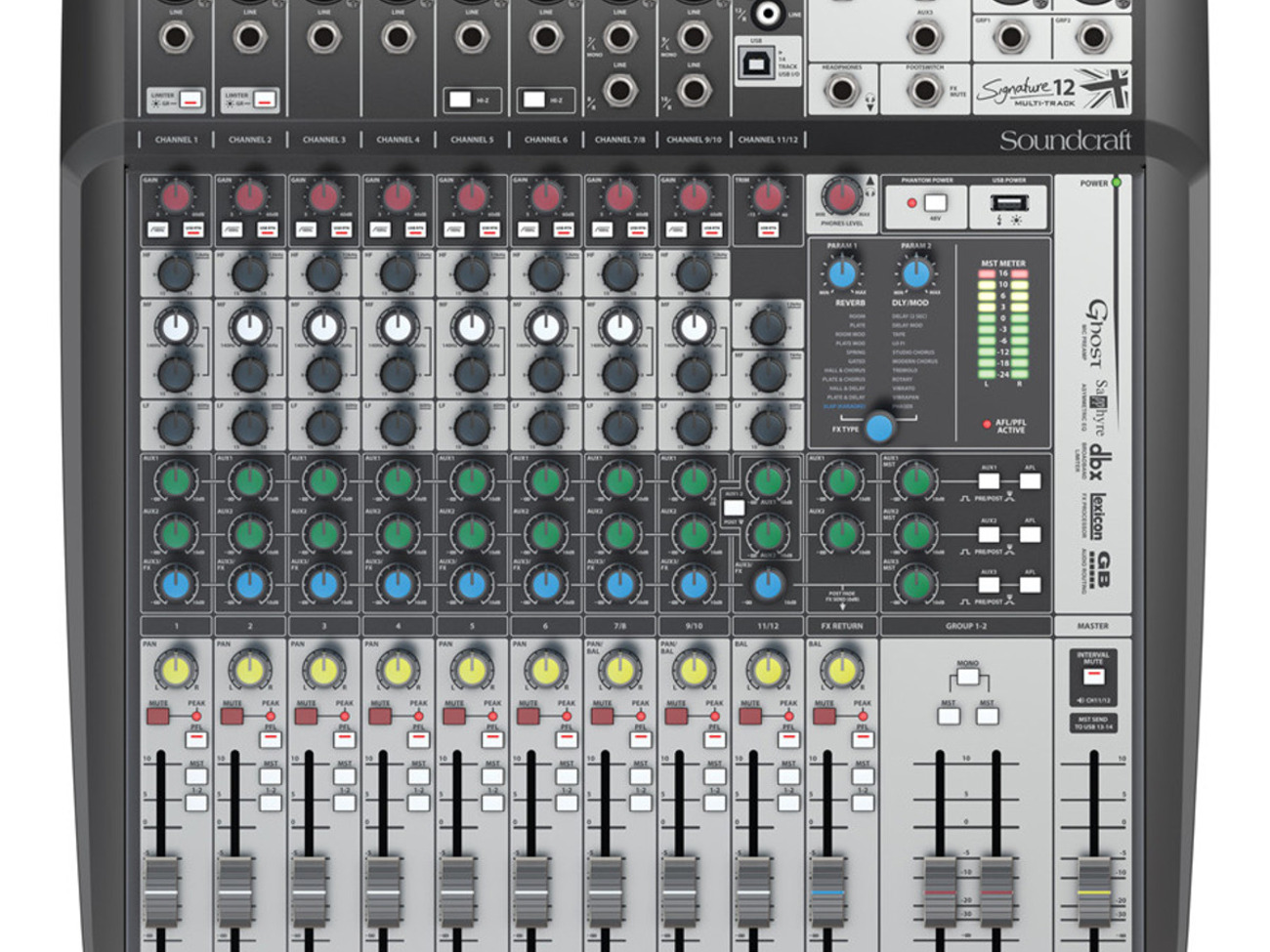Click the 'MST METER' heading
This screenshot has width=1270, height=952.
(1003, 264)
